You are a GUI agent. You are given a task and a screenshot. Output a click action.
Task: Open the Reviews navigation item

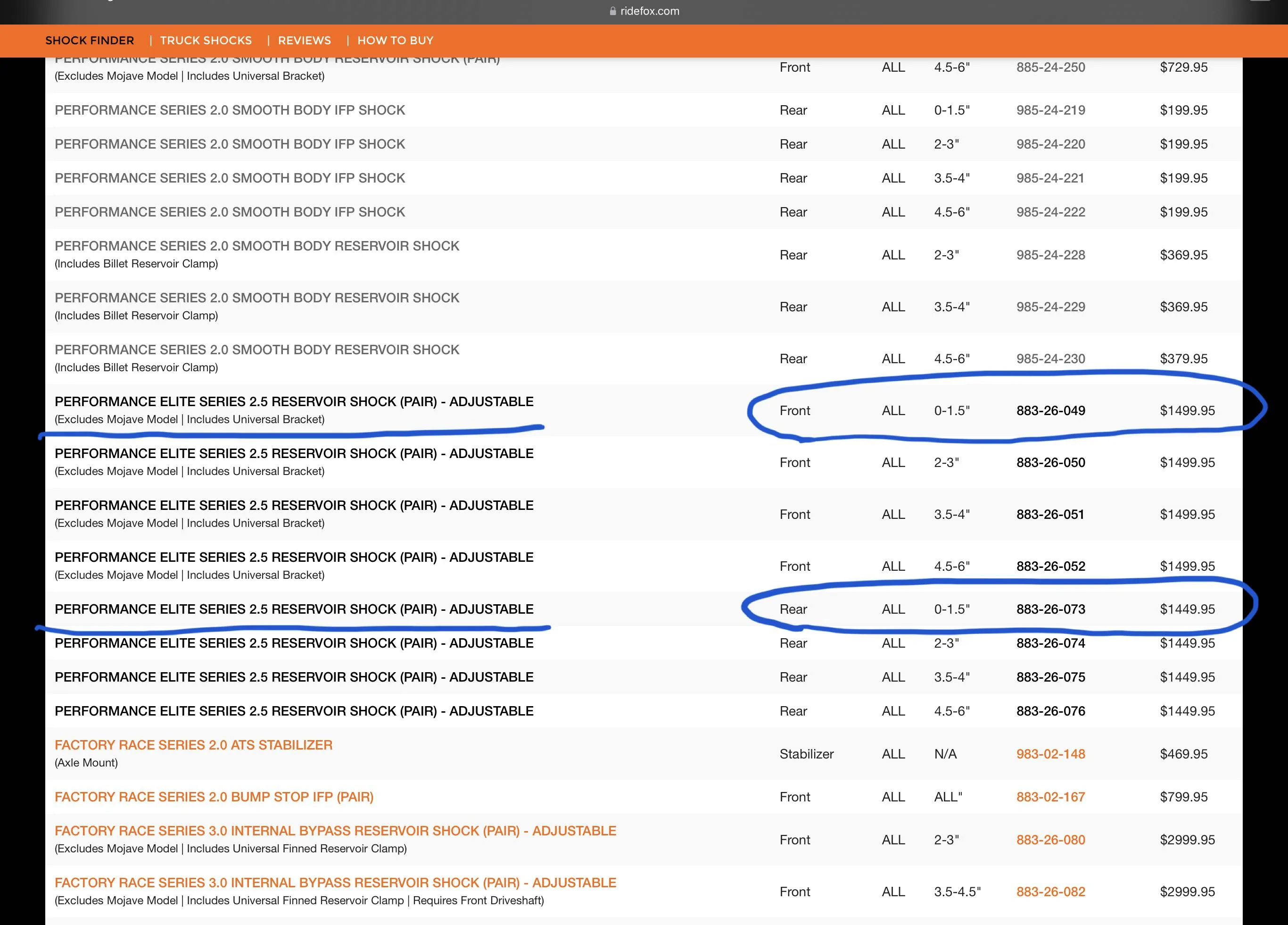[x=305, y=41]
